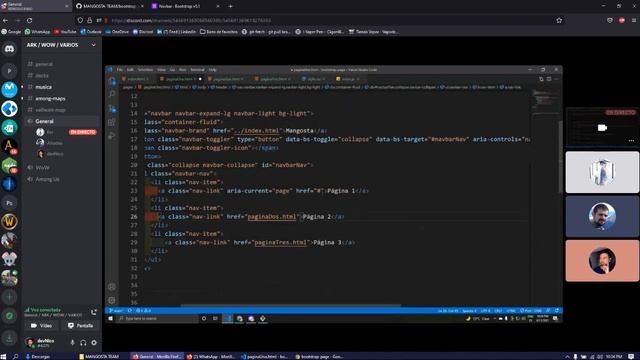Open the orange letter A server
Viewport: 640px width, 360px height.
[9, 146]
